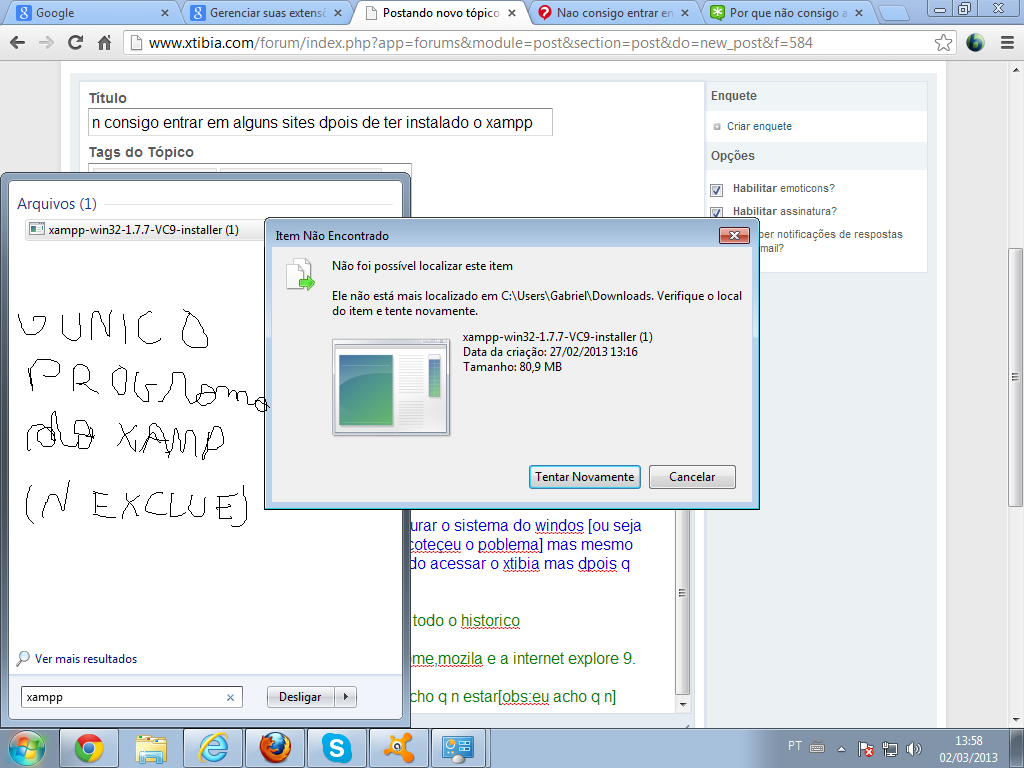Image resolution: width=1024 pixels, height=768 pixels.
Task: Click the taskbar clock 13:58
Action: tap(968, 741)
